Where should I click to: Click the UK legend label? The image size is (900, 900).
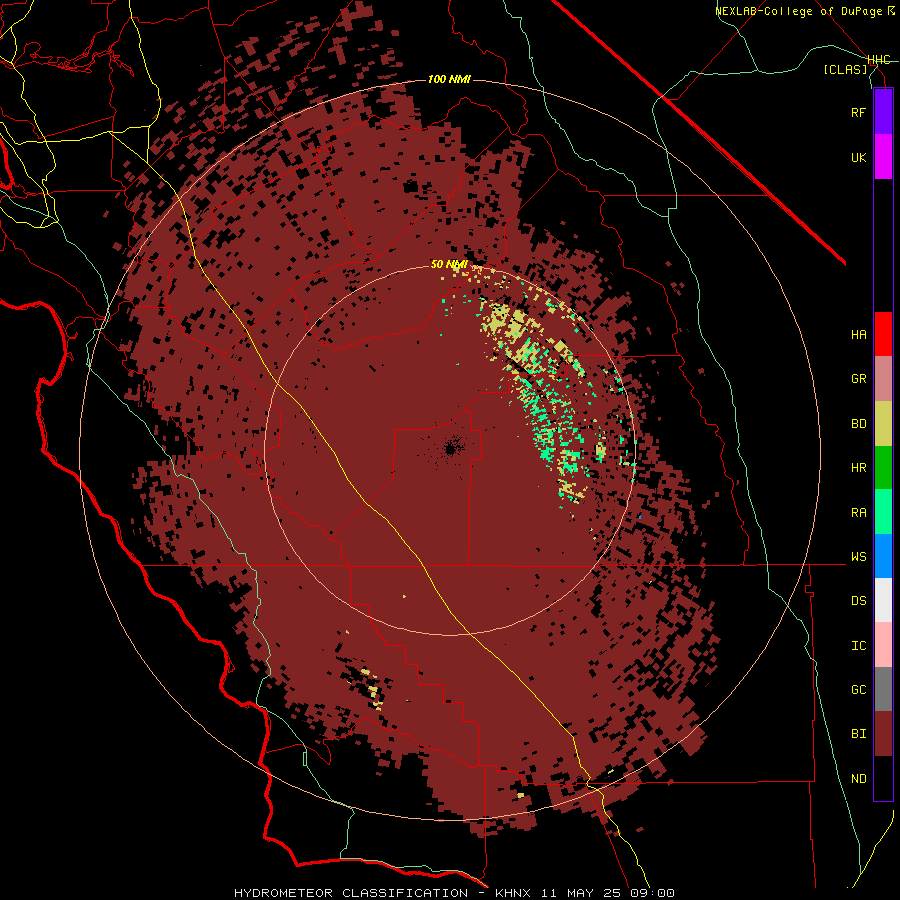859,157
